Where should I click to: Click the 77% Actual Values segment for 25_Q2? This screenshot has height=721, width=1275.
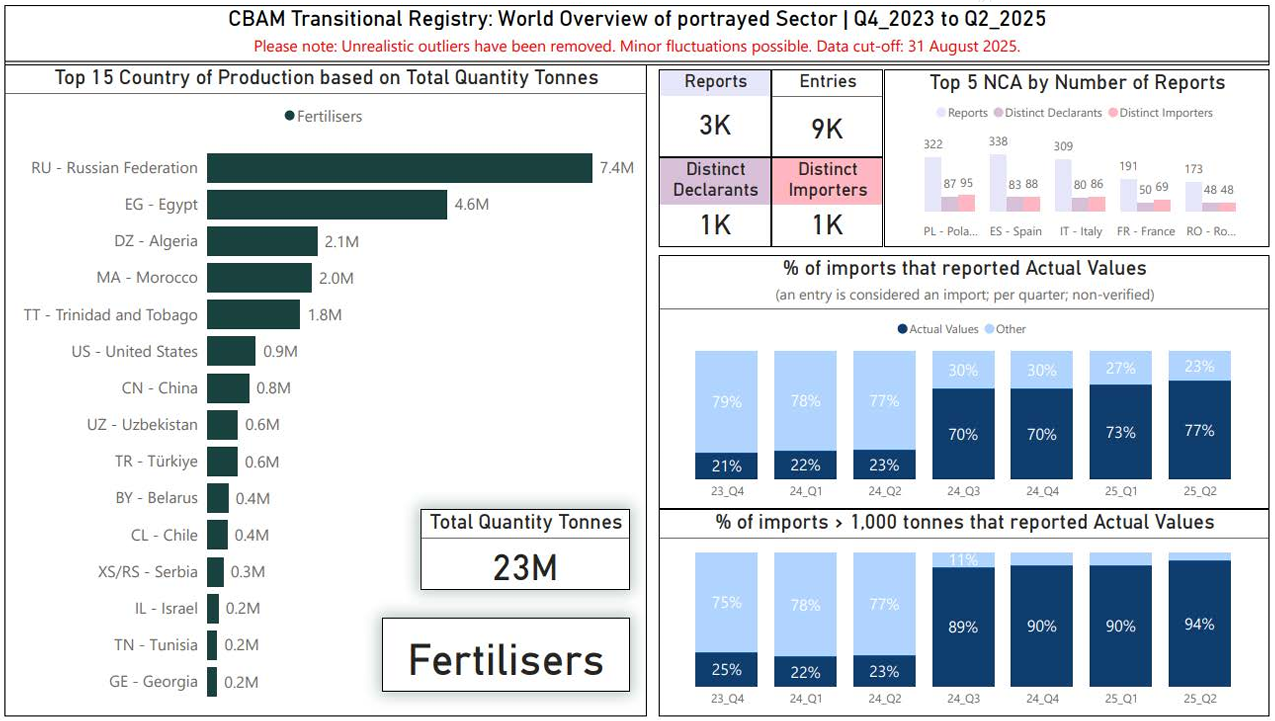1199,430
